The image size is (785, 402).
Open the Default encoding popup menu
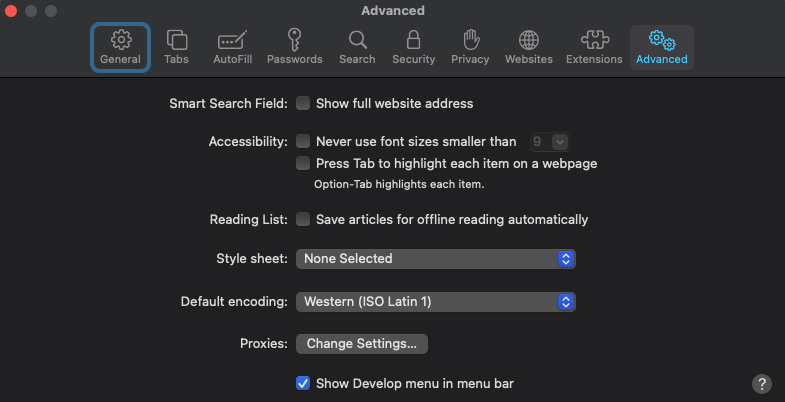click(x=436, y=302)
